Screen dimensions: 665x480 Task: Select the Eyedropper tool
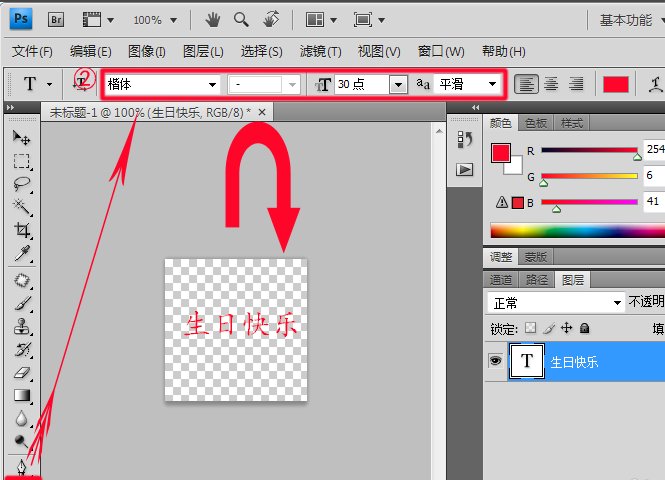[22, 253]
